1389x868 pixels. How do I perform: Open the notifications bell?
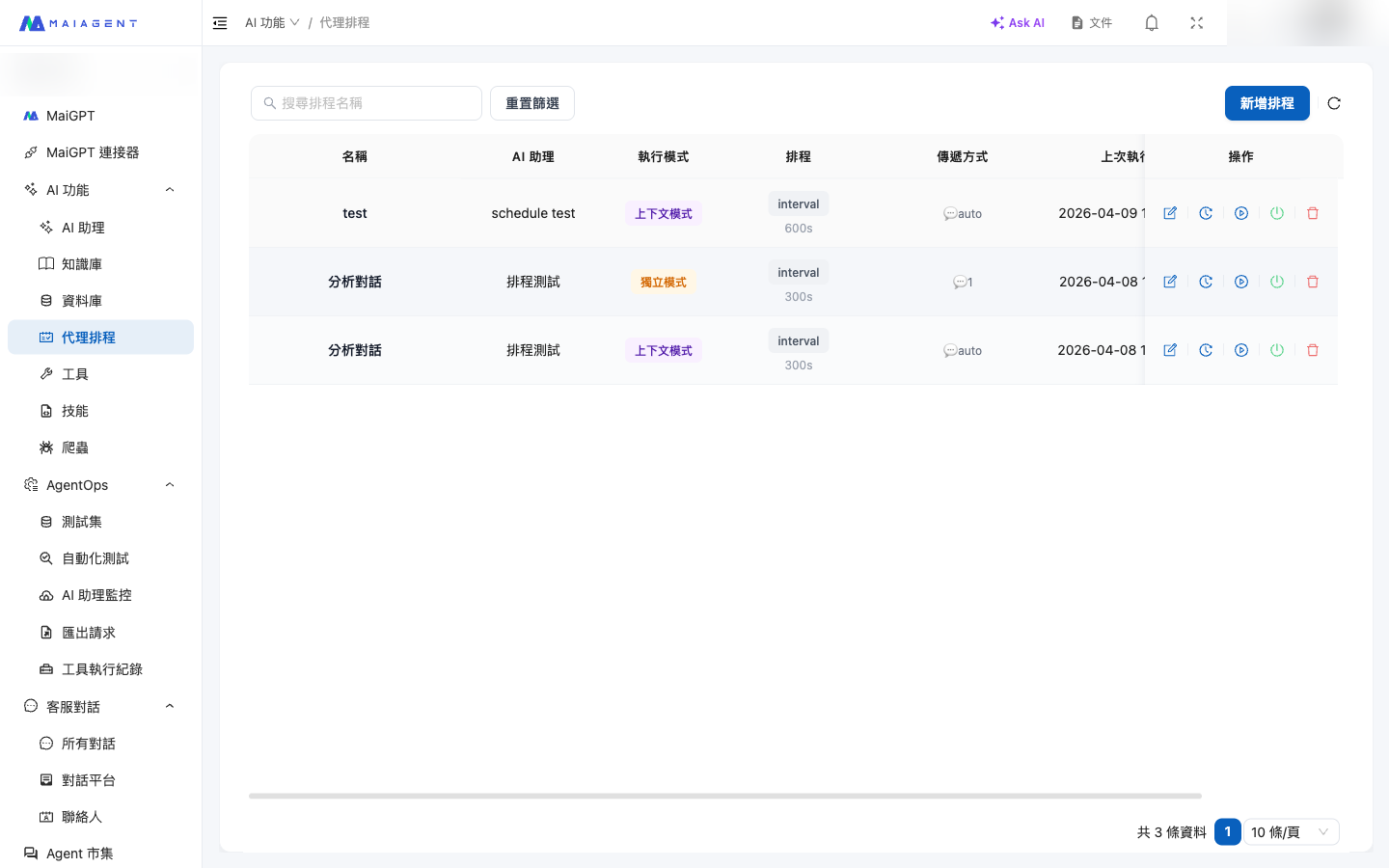click(1152, 23)
